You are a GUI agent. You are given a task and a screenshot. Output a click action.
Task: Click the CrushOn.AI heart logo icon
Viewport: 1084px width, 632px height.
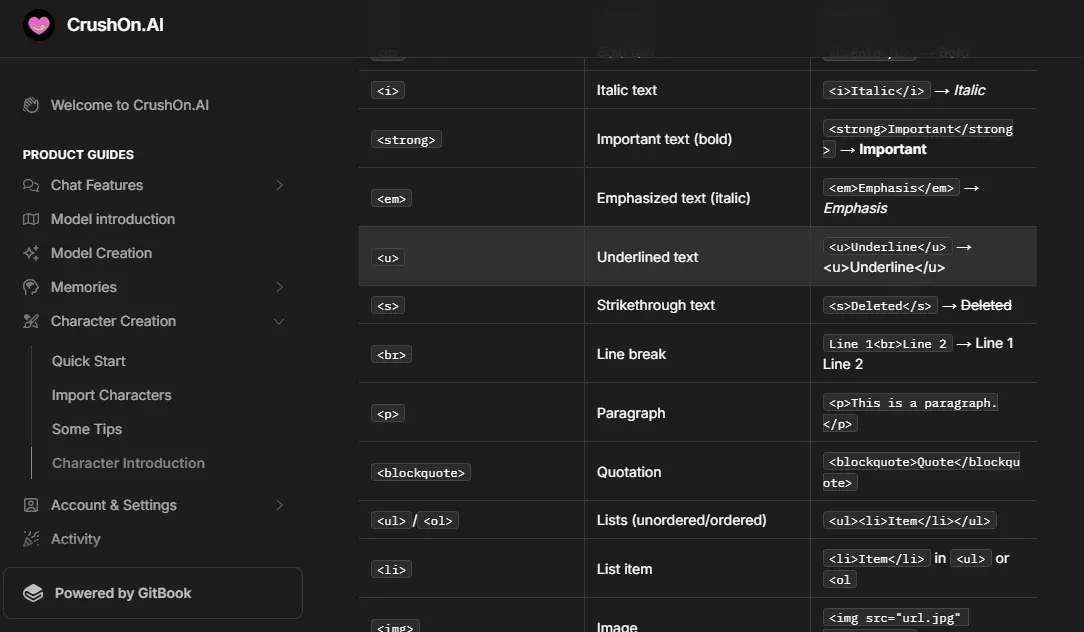coord(39,25)
